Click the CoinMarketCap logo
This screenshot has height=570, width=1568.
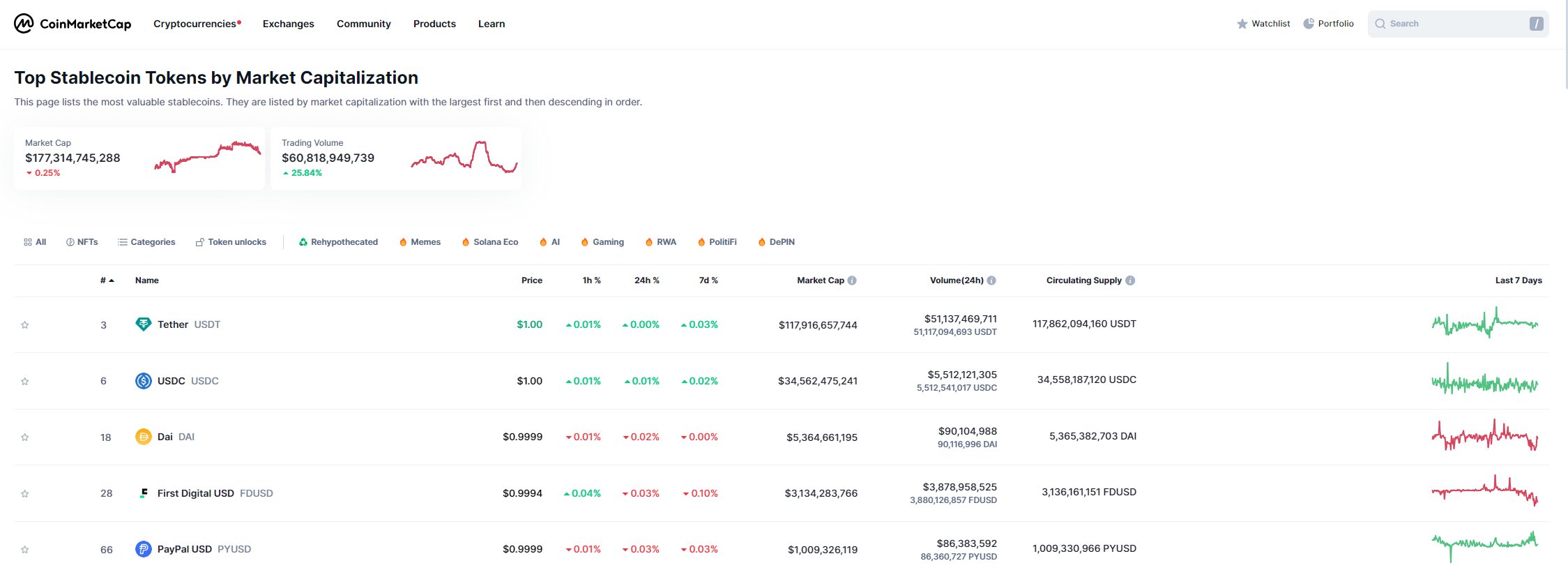[x=73, y=24]
